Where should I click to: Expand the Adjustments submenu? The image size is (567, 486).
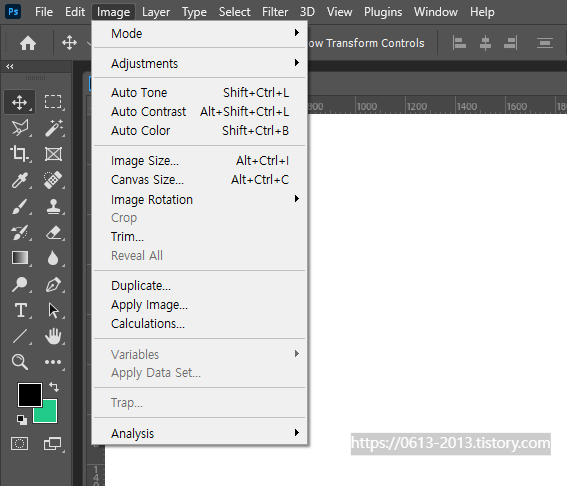[x=200, y=63]
